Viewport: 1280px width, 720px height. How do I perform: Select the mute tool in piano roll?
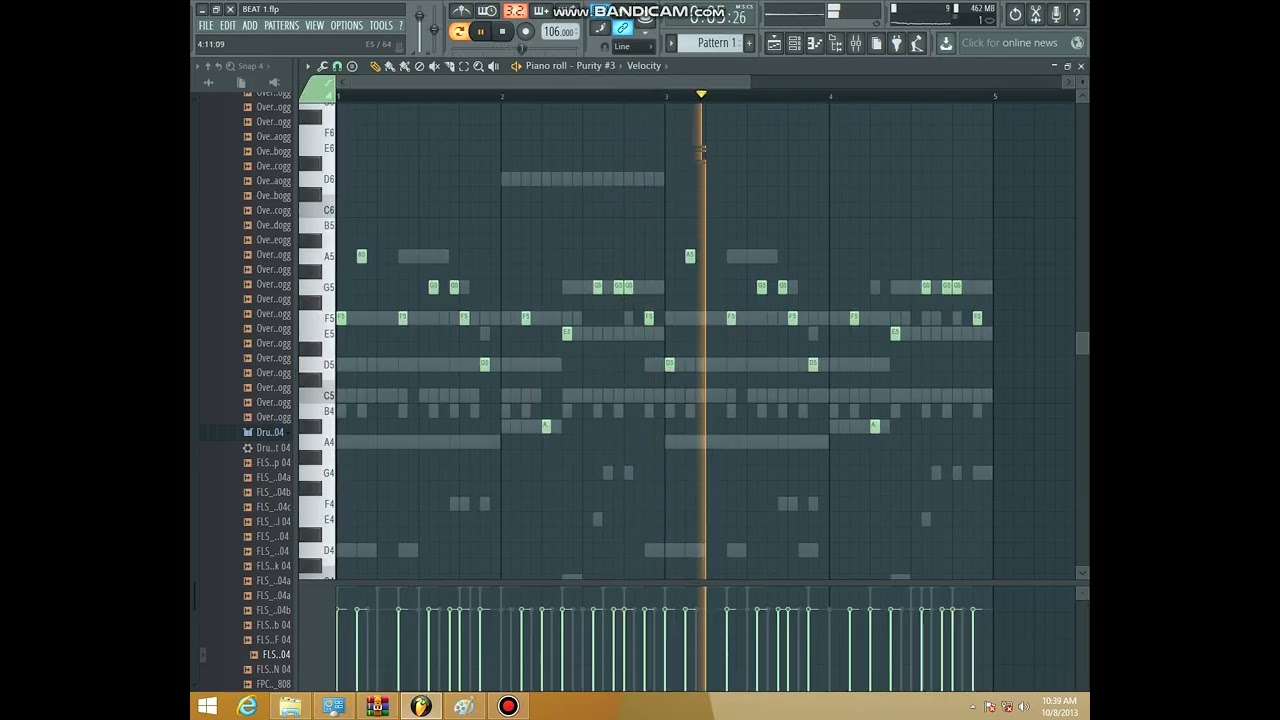coord(434,66)
